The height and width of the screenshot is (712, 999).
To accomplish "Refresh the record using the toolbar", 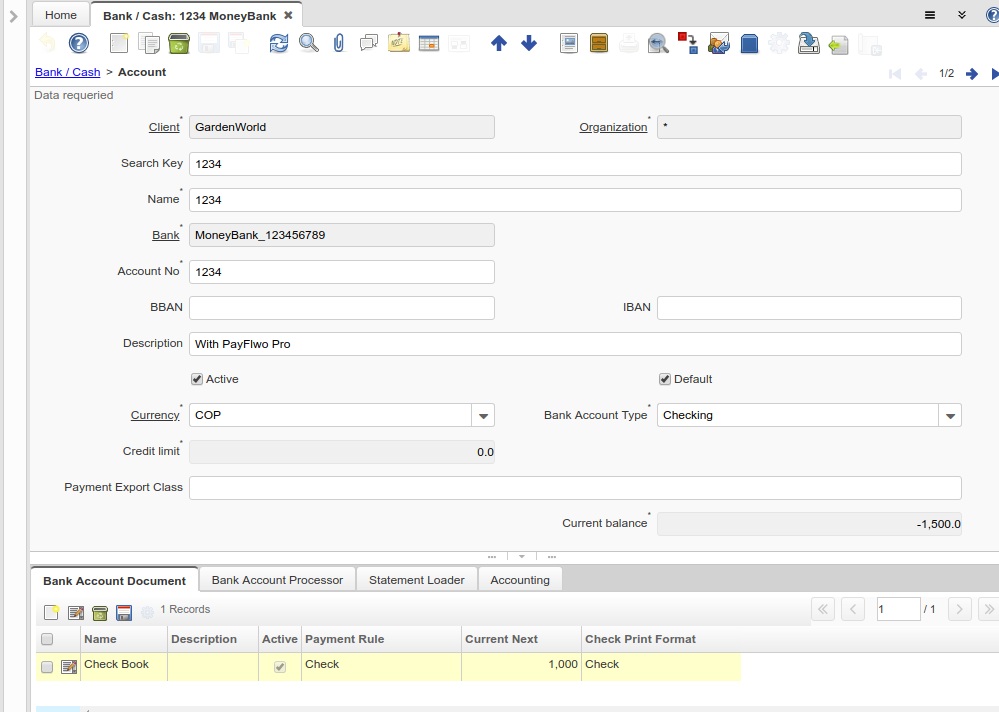I will point(279,43).
